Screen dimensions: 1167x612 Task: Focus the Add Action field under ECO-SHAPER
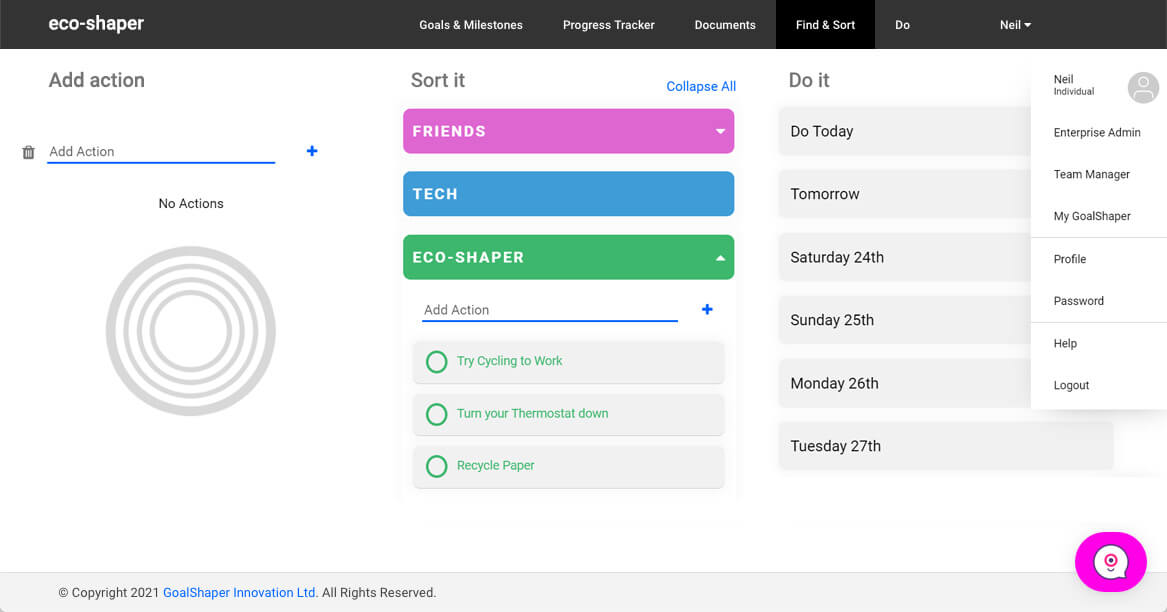pos(549,310)
